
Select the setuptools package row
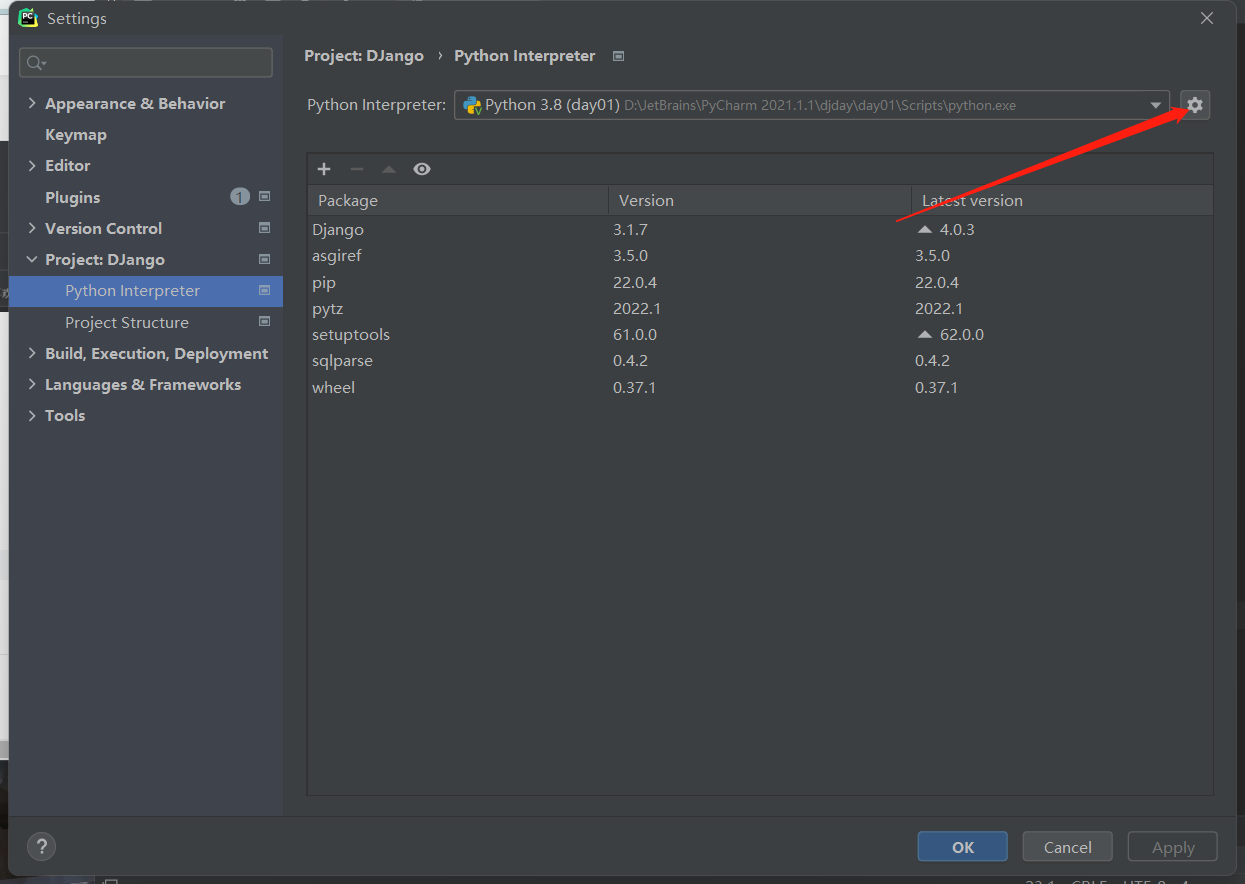pyautogui.click(x=760, y=334)
